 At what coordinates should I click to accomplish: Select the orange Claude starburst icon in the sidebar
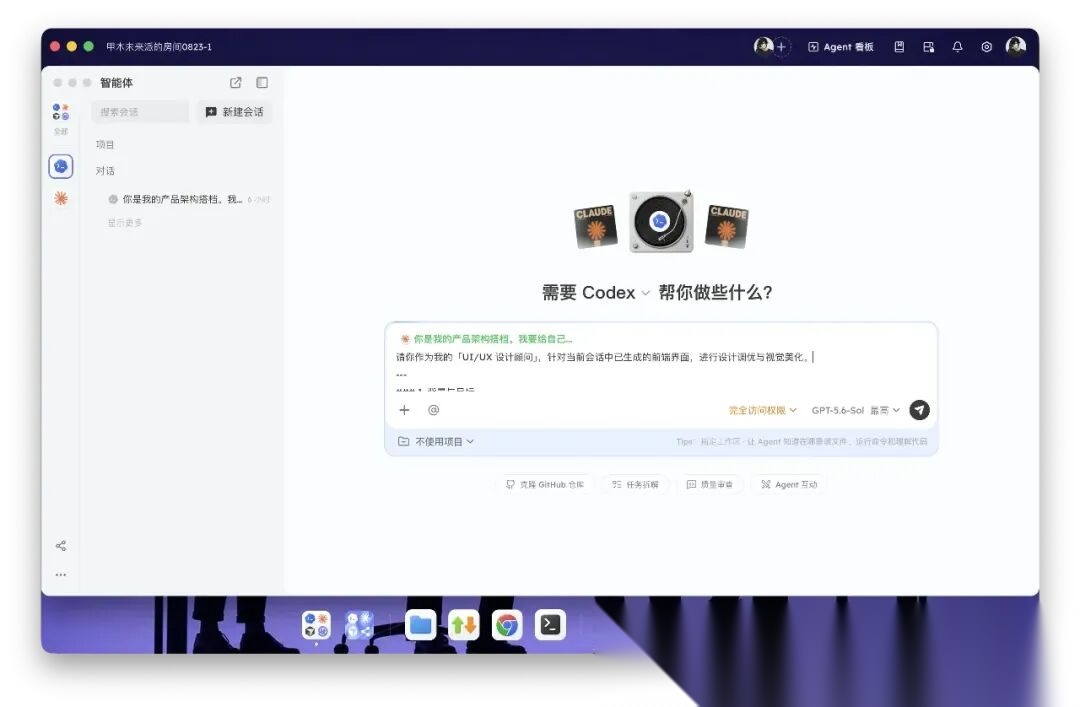(x=61, y=198)
